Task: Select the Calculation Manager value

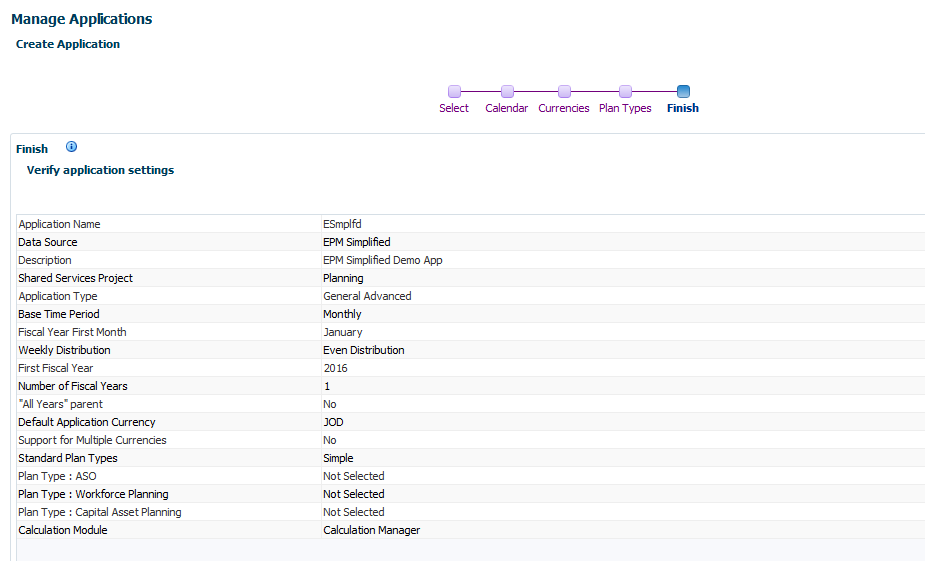Action: 372,530
